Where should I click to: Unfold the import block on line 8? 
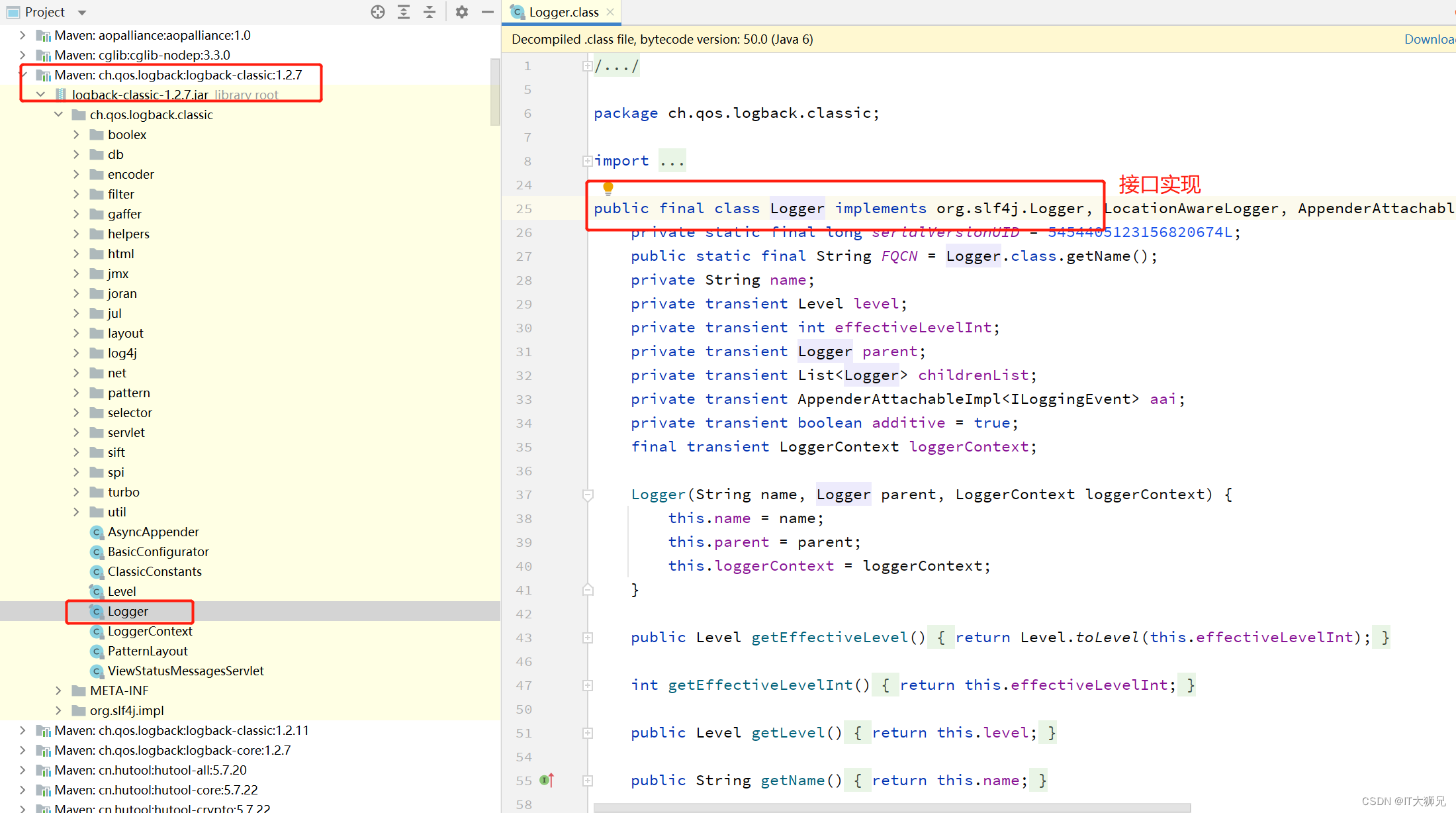click(x=587, y=161)
